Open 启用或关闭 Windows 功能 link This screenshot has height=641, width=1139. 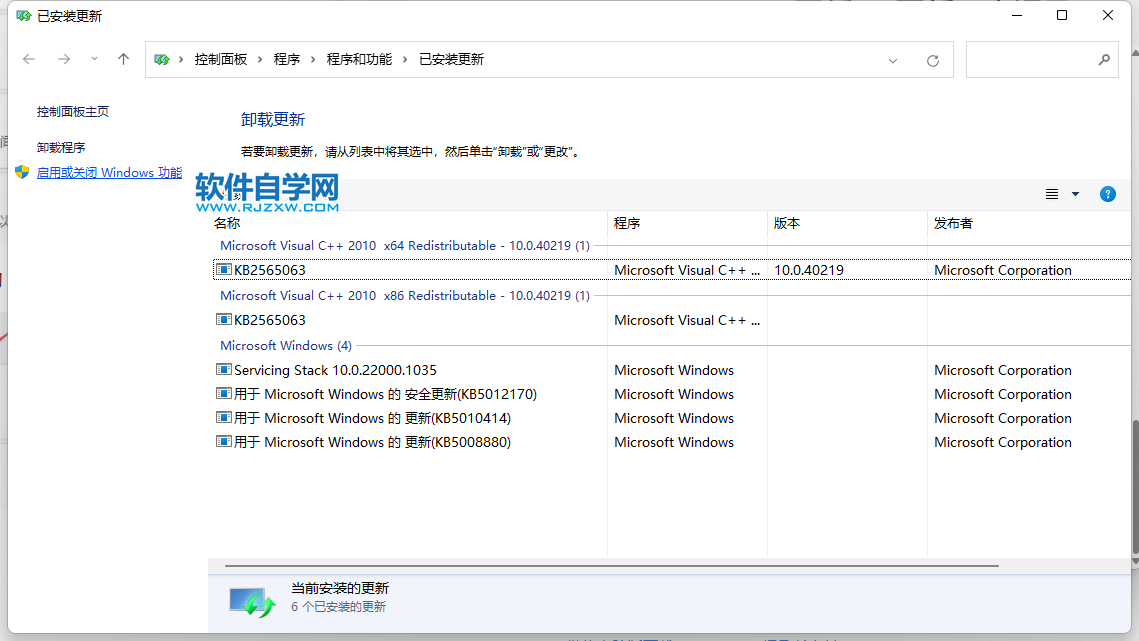[110, 172]
